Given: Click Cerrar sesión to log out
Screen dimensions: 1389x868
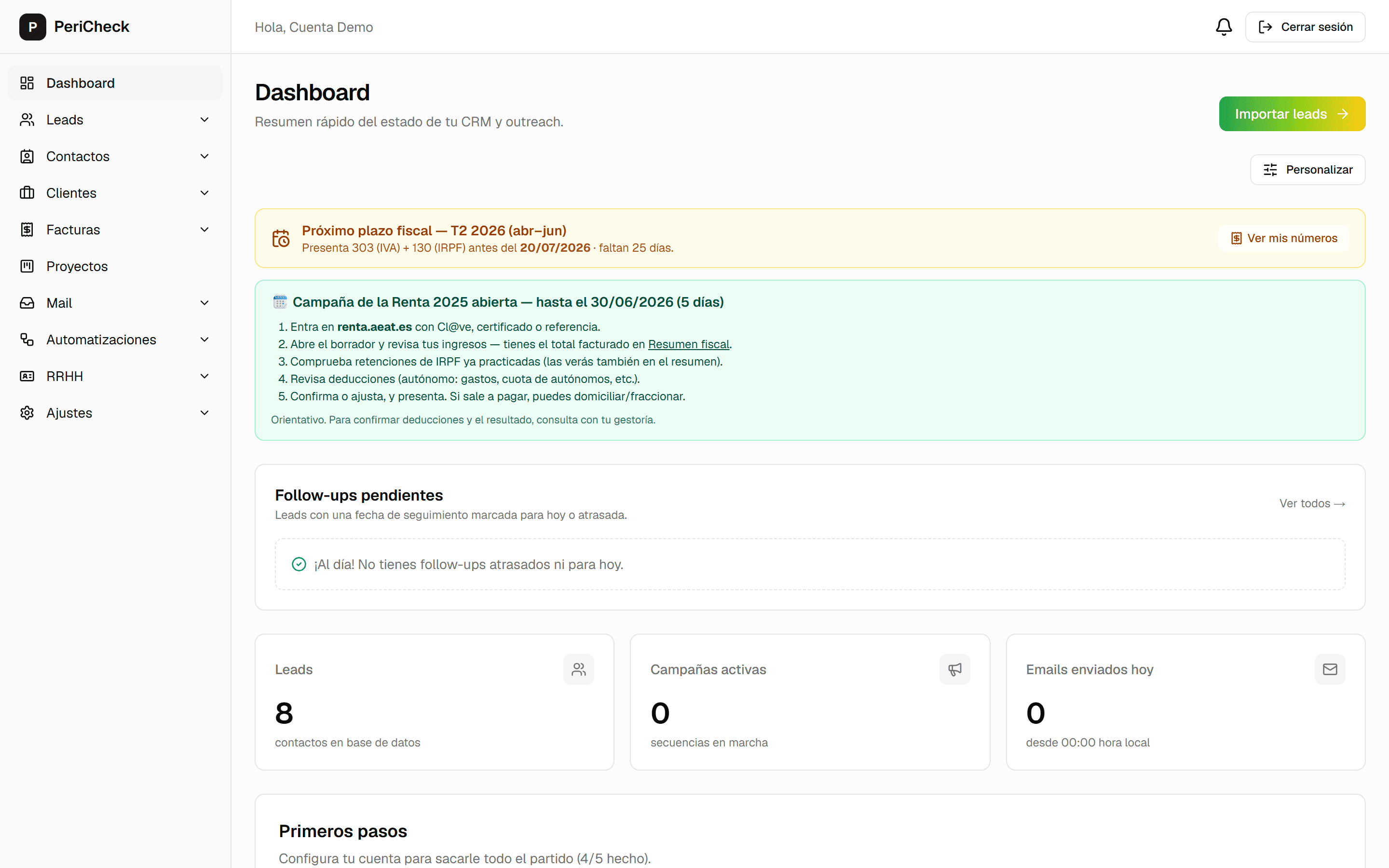Looking at the screenshot, I should coord(1305,27).
